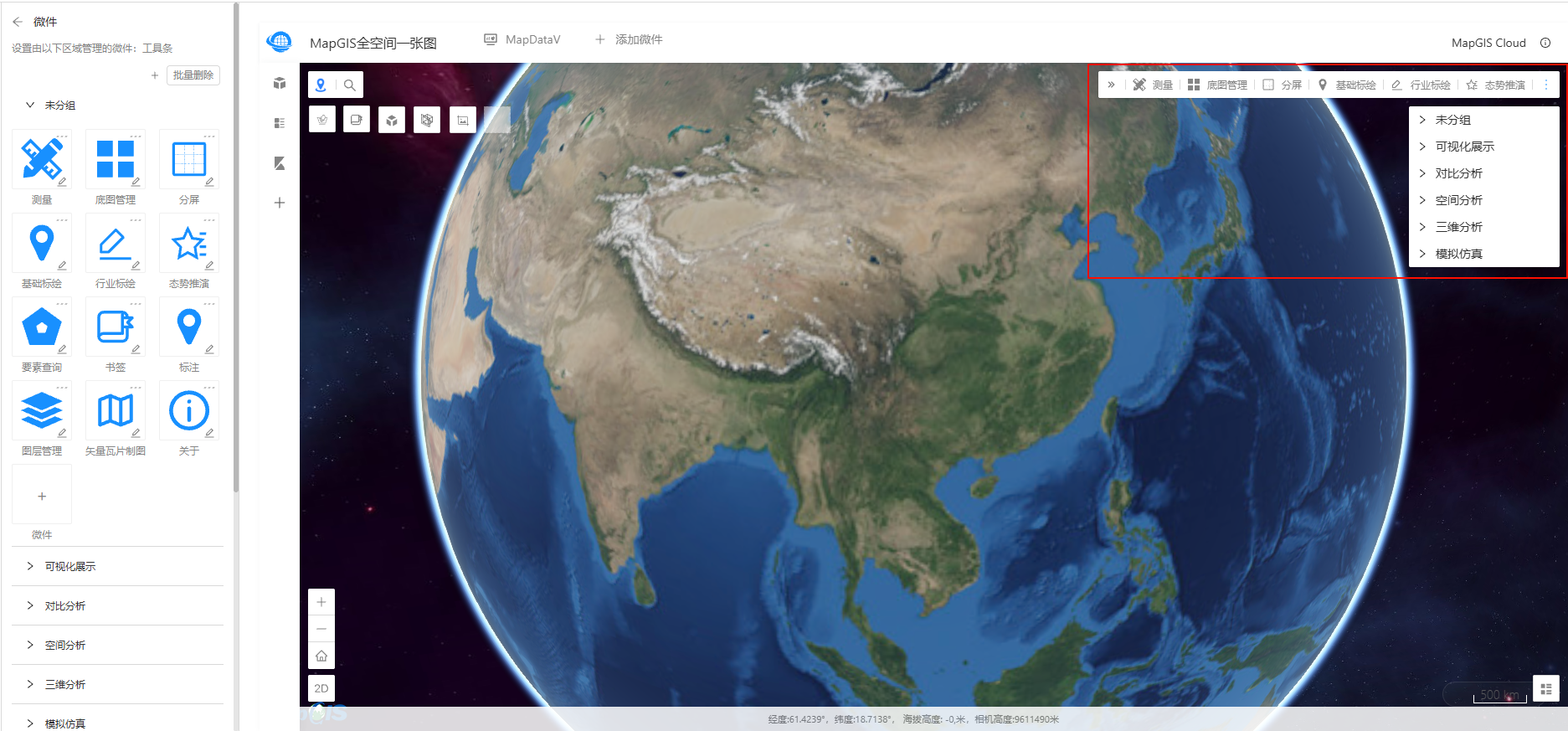This screenshot has height=731, width=1568.
Task: Expand the 对比分析 group in the left panel
Action: [30, 605]
